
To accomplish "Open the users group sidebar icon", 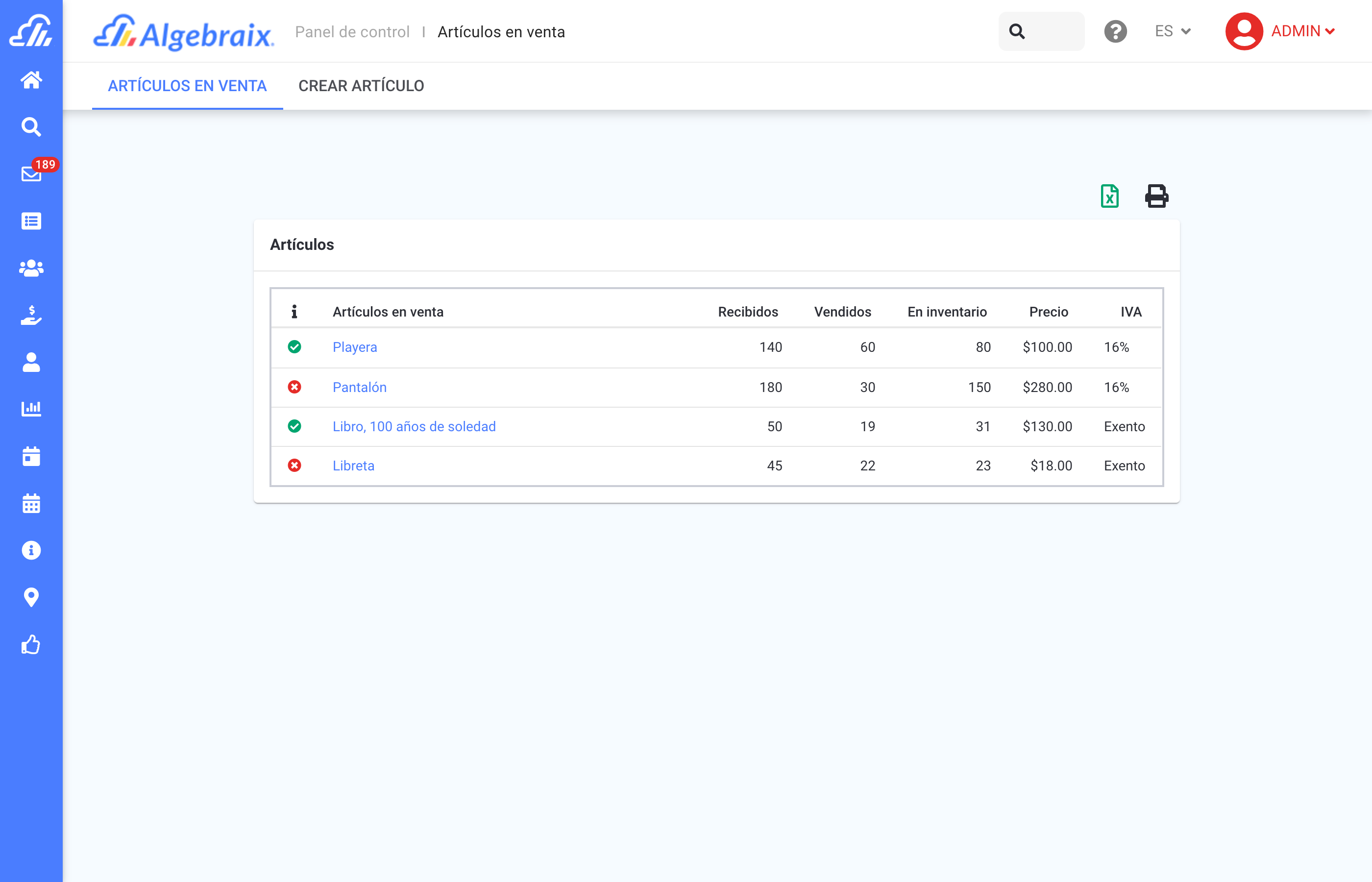I will pos(31,268).
